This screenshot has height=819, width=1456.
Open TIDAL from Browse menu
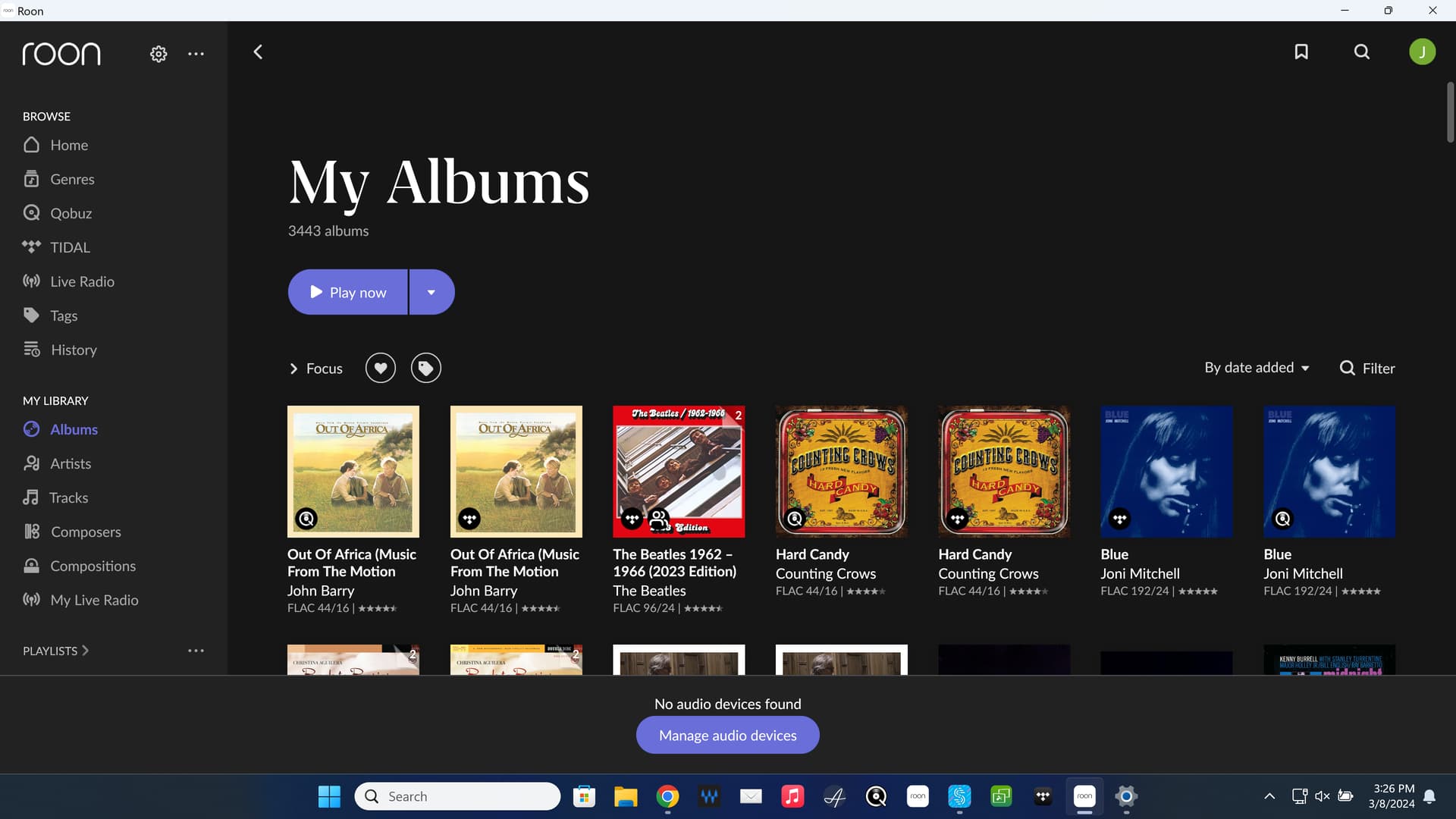(x=70, y=247)
